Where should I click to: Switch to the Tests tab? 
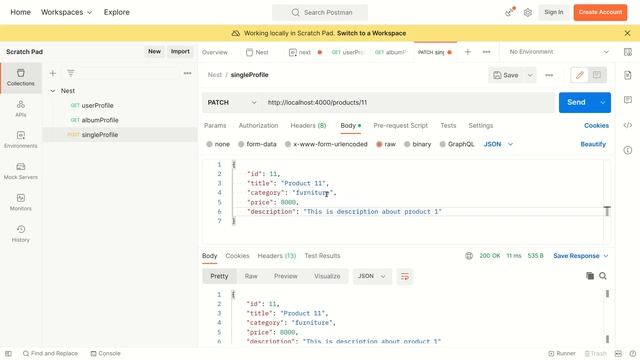(x=448, y=125)
